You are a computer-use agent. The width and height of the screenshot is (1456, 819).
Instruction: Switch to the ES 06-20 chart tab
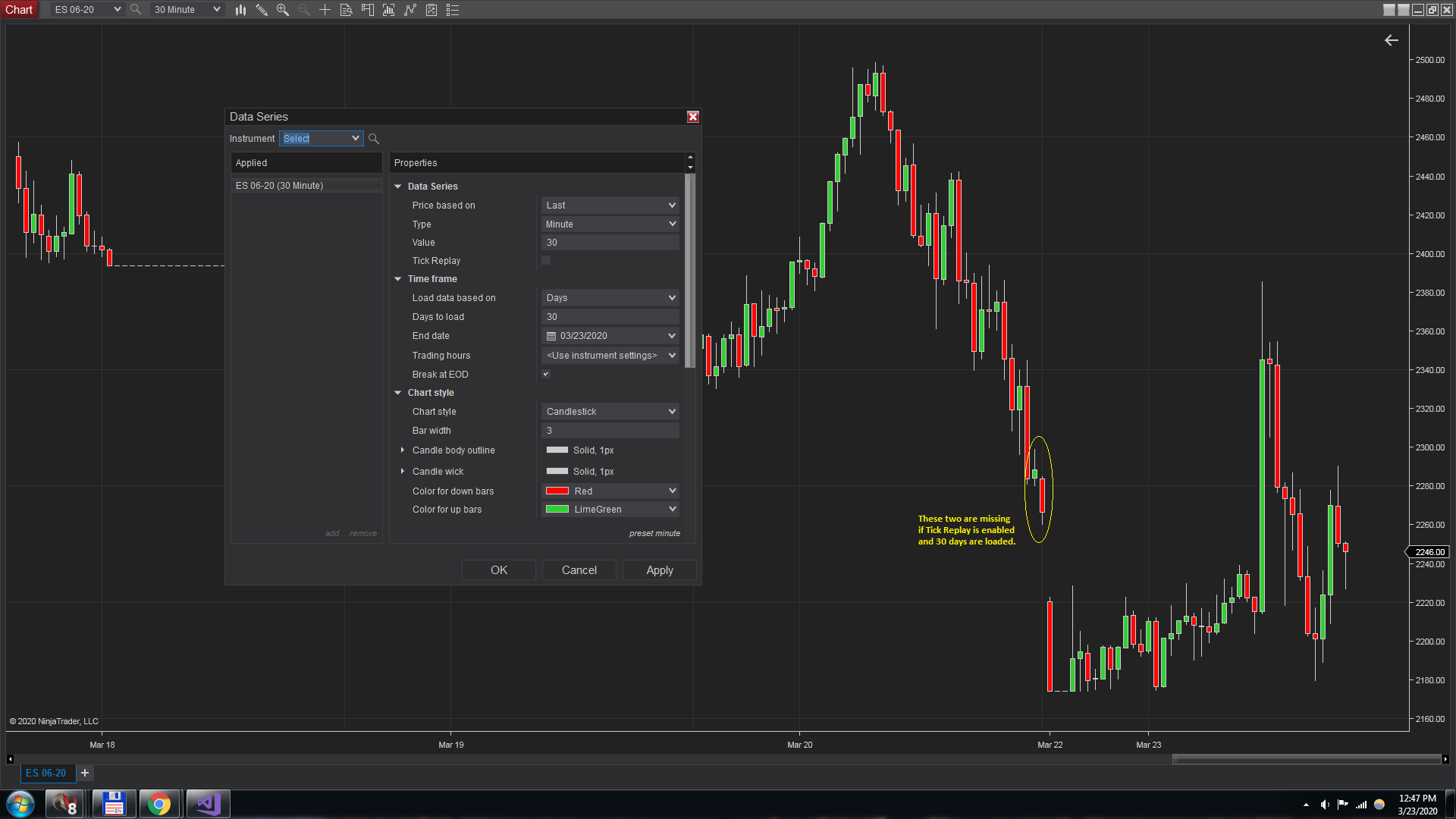pos(46,773)
